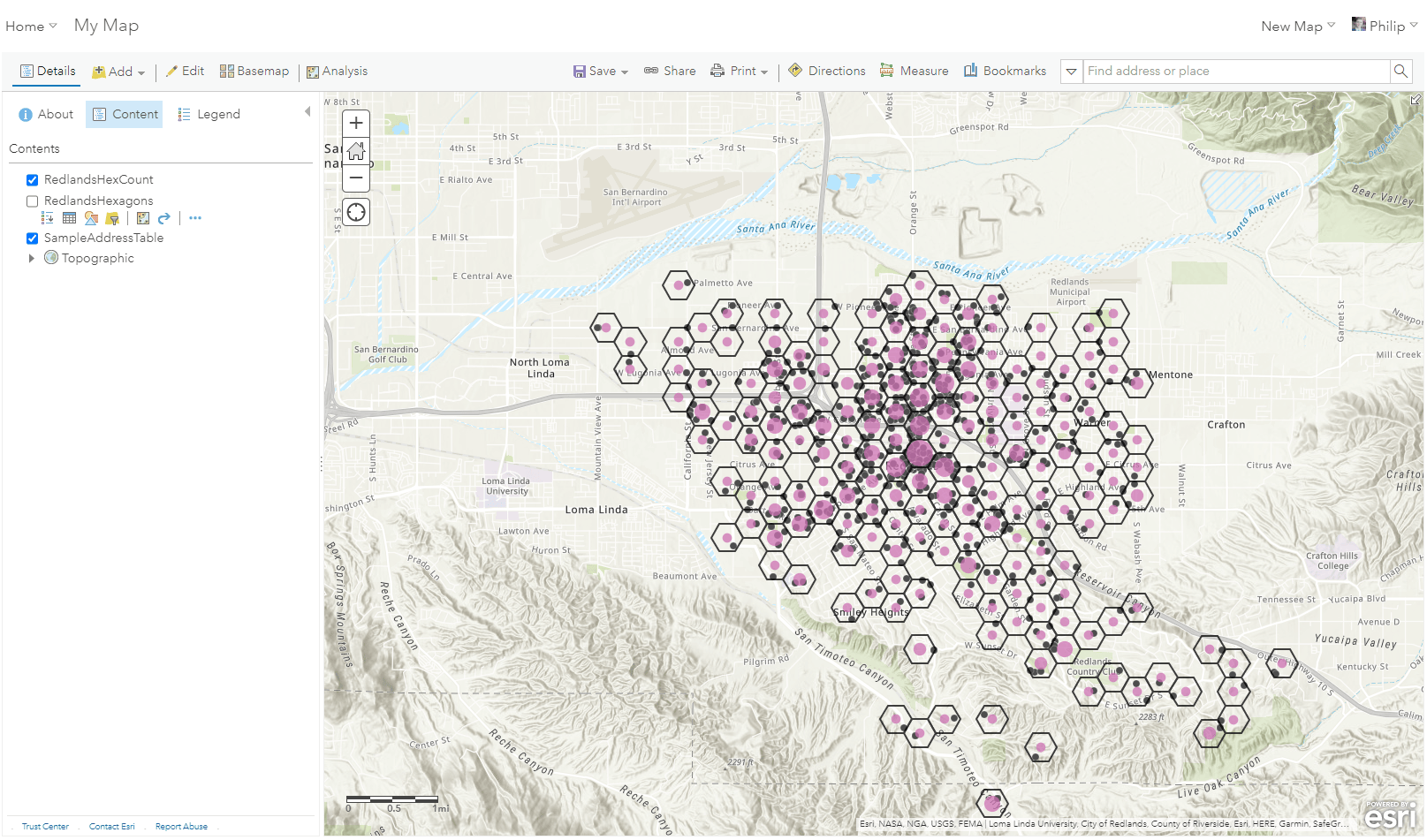Open Details pane

point(48,71)
